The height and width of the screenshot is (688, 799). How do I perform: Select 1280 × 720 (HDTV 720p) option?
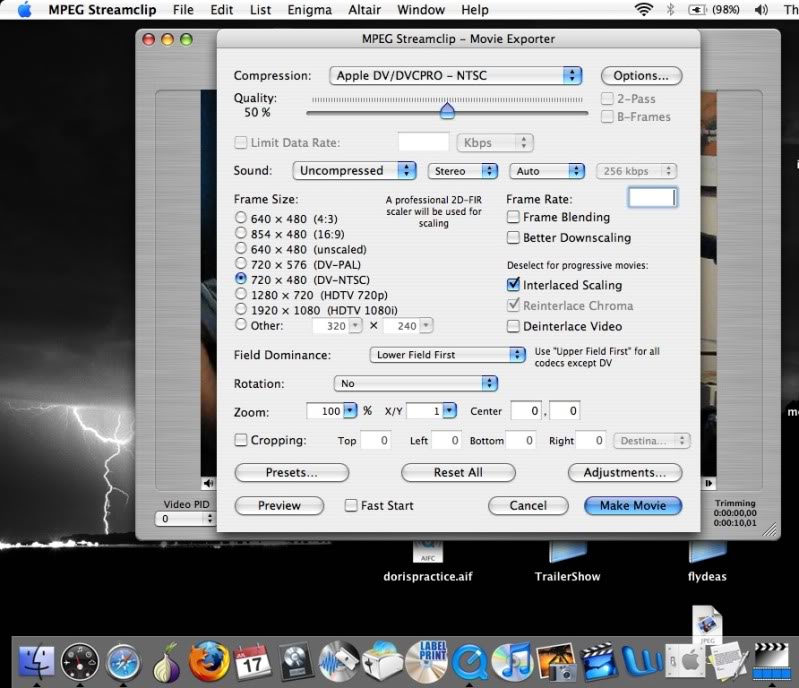pyautogui.click(x=241, y=294)
